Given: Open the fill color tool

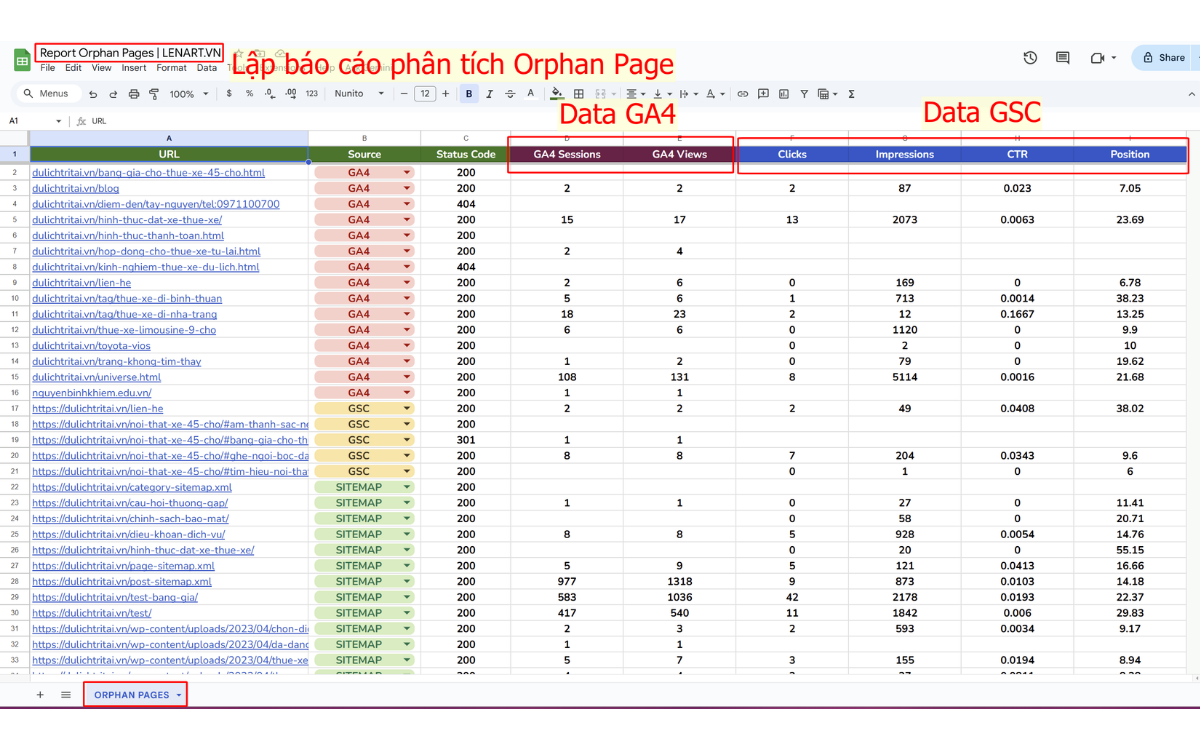Looking at the screenshot, I should point(556,93).
